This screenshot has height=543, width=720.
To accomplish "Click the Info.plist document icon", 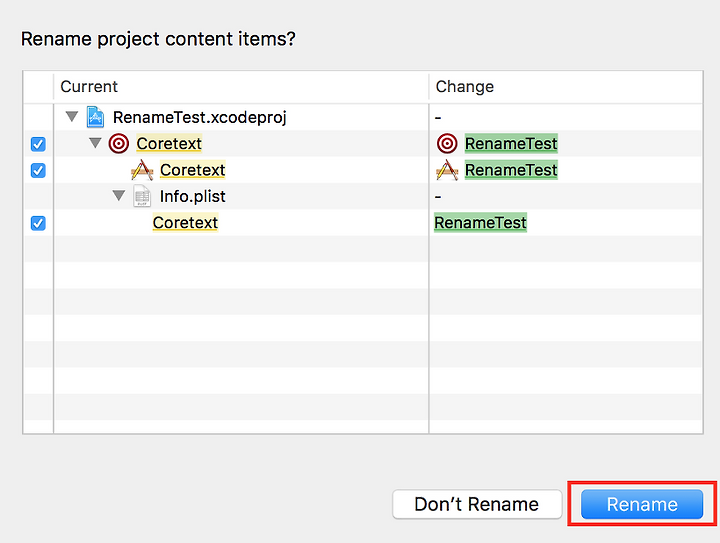I will pos(142,196).
